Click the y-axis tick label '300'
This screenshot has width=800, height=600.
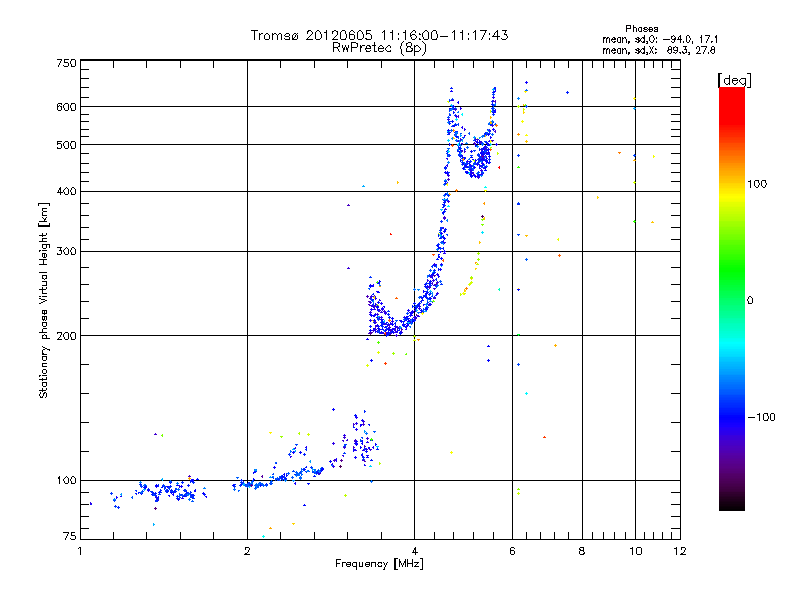click(x=66, y=251)
